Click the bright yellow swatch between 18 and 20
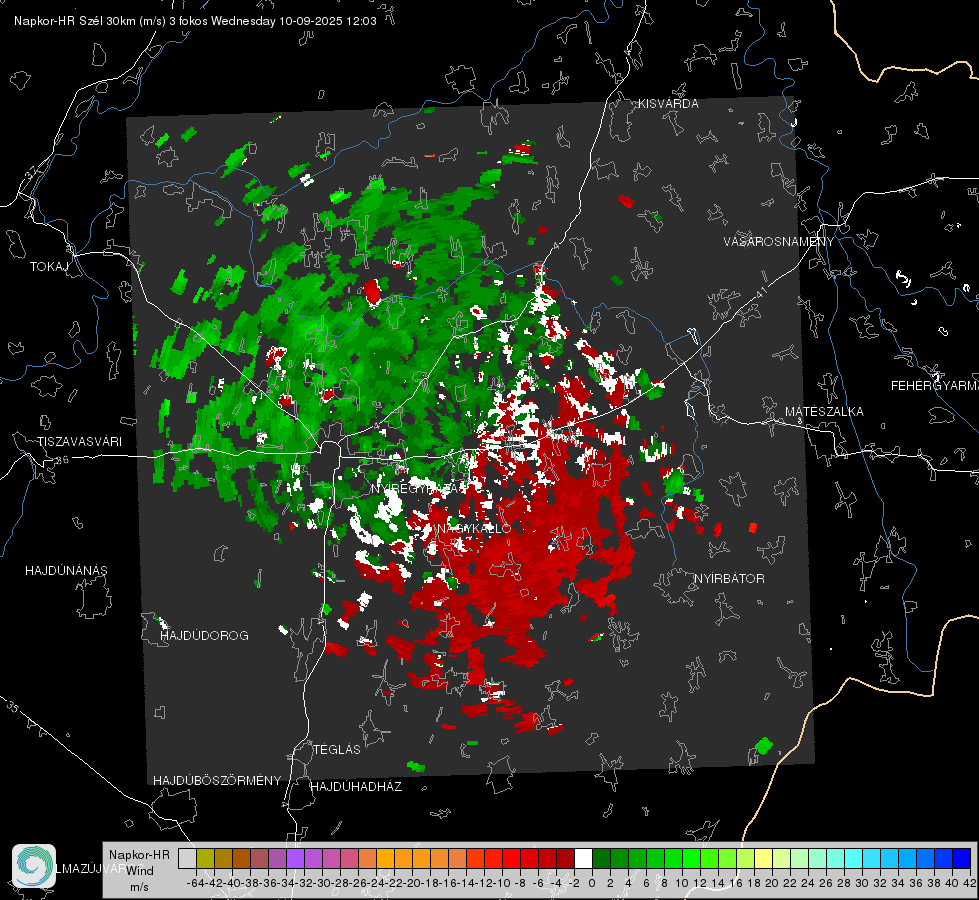 coord(764,858)
